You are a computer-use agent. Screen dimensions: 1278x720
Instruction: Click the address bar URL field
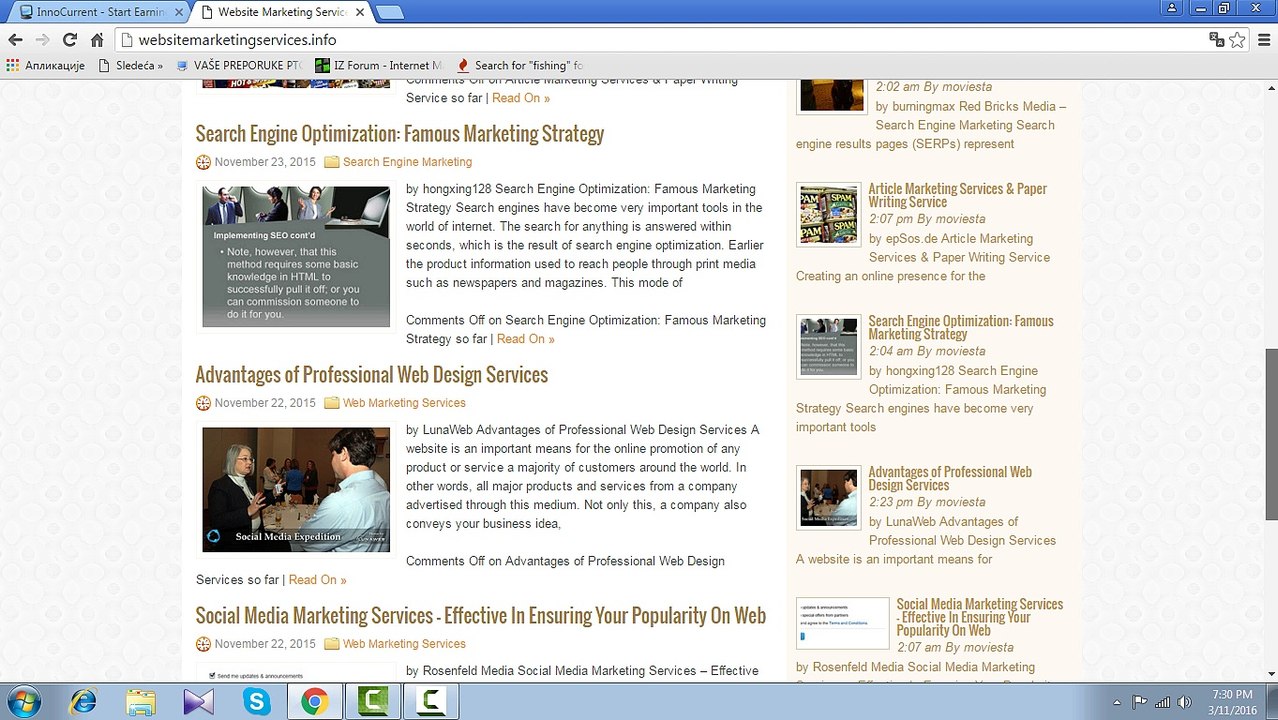pyautogui.click(x=660, y=40)
